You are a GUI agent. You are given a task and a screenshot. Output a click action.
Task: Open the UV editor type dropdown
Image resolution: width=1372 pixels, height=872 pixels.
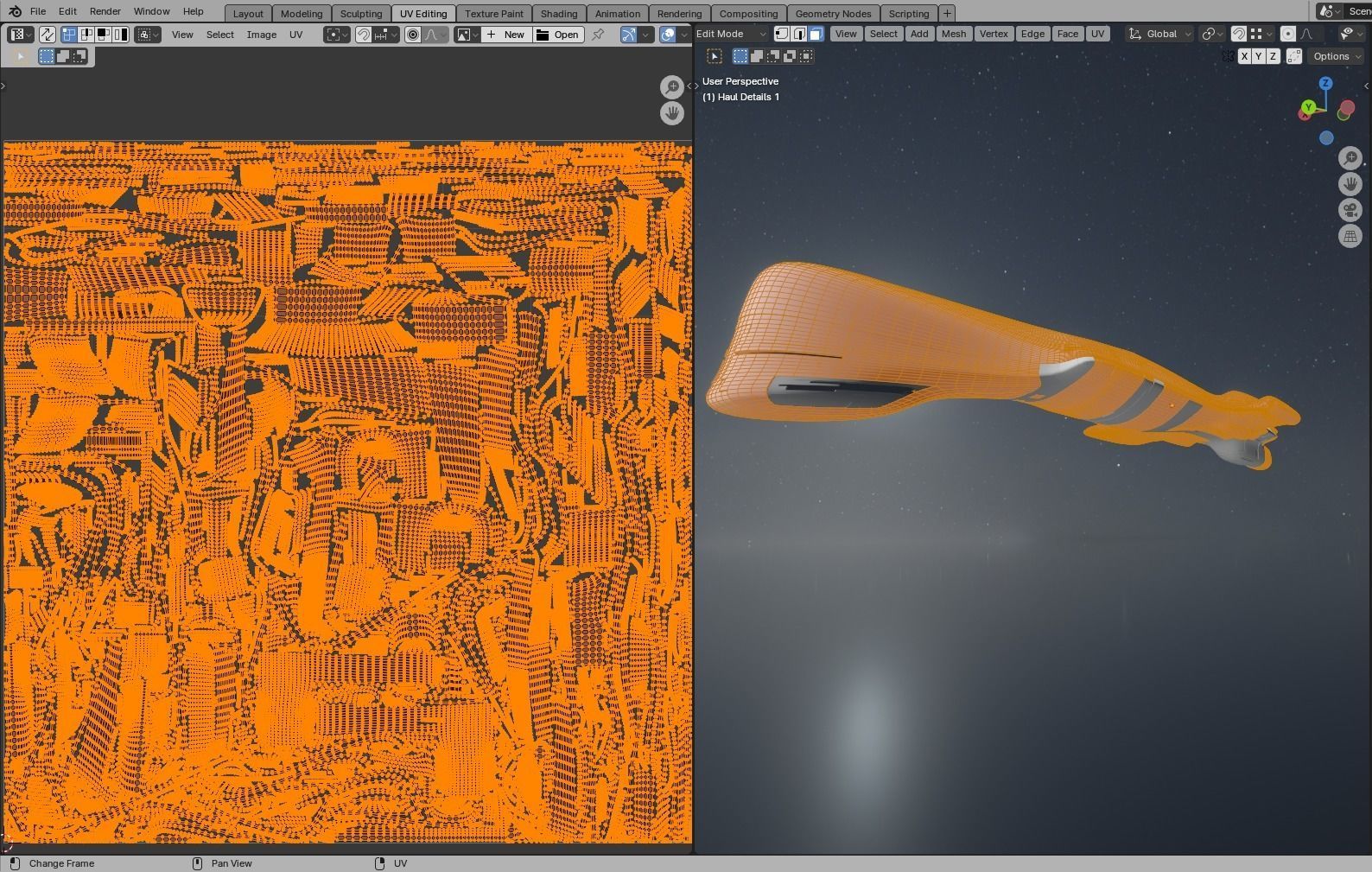coord(19,35)
